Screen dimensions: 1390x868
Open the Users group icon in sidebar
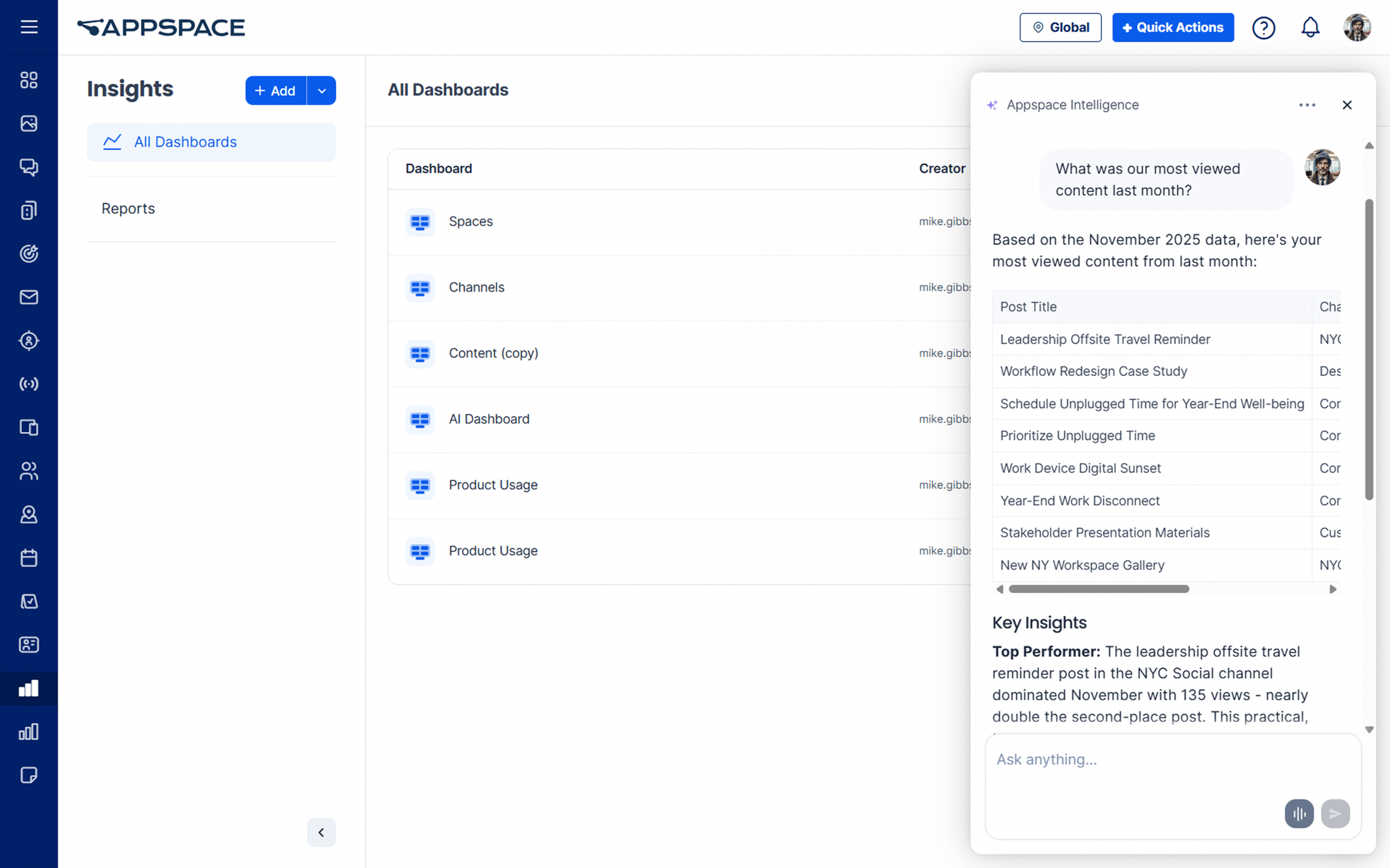click(x=29, y=471)
